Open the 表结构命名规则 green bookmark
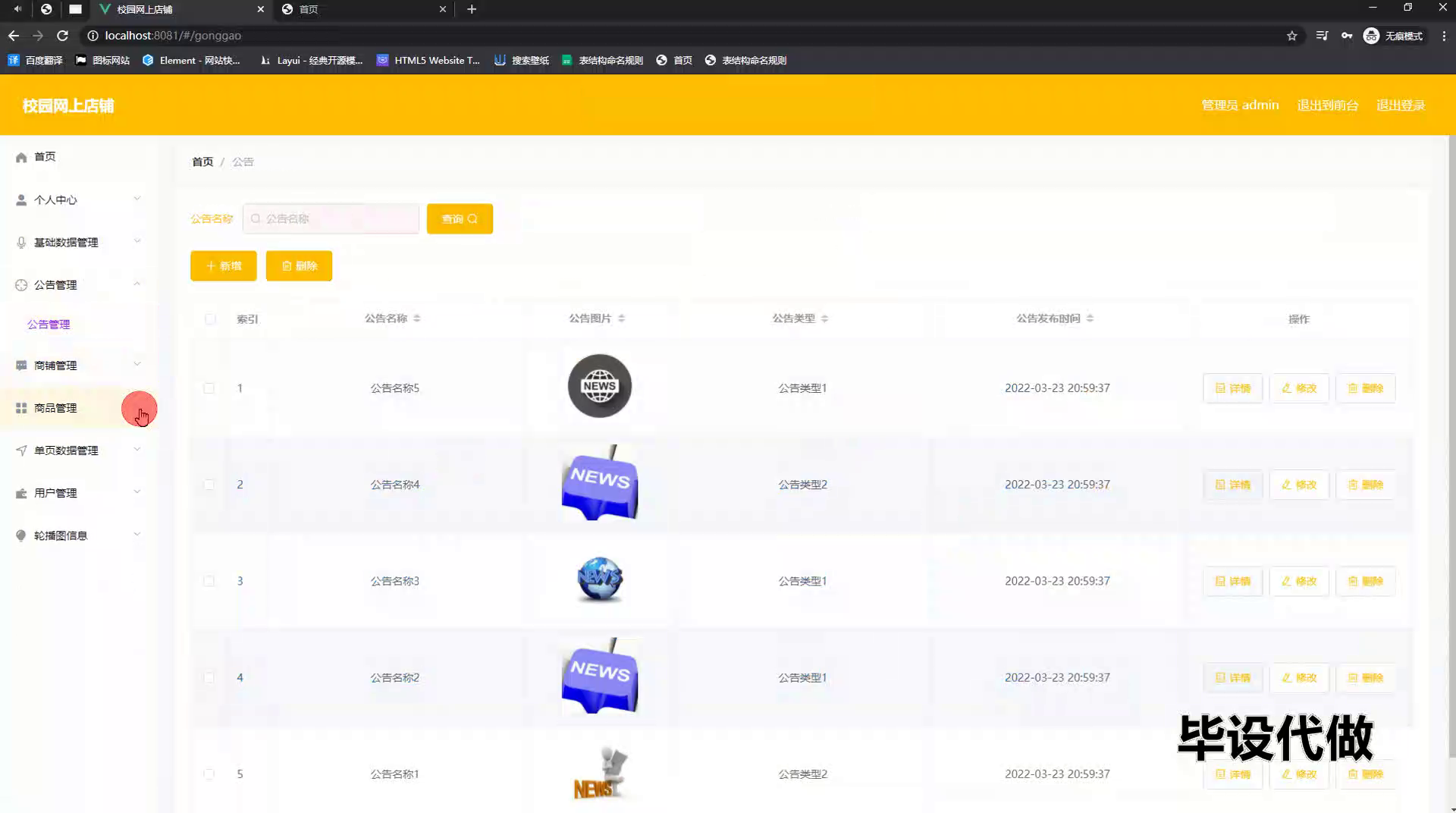Image resolution: width=1456 pixels, height=813 pixels. [x=602, y=60]
